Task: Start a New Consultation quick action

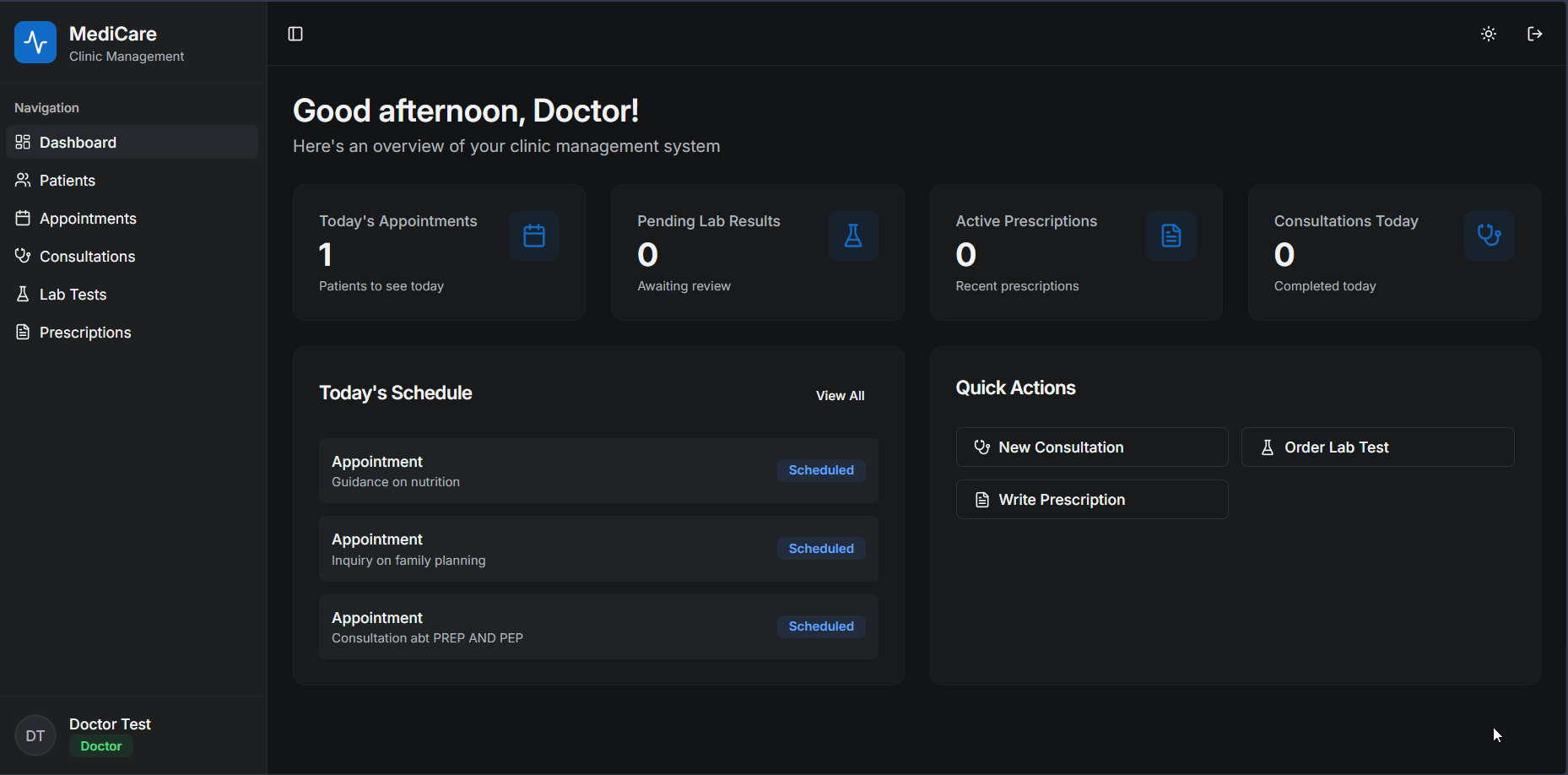Action: tap(1091, 447)
